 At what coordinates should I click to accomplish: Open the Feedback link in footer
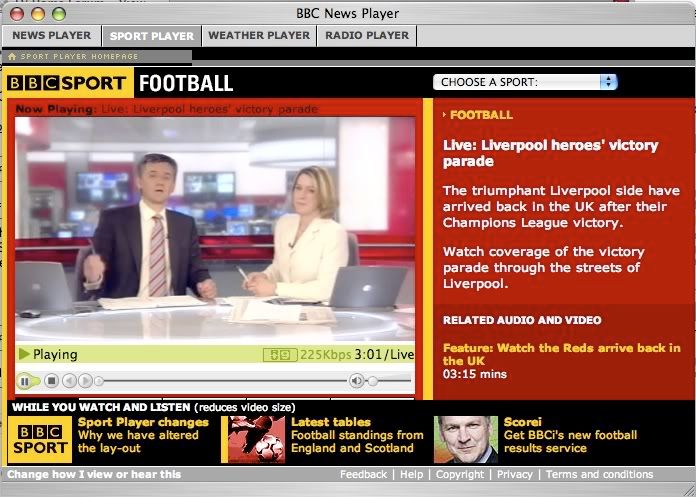(364, 474)
